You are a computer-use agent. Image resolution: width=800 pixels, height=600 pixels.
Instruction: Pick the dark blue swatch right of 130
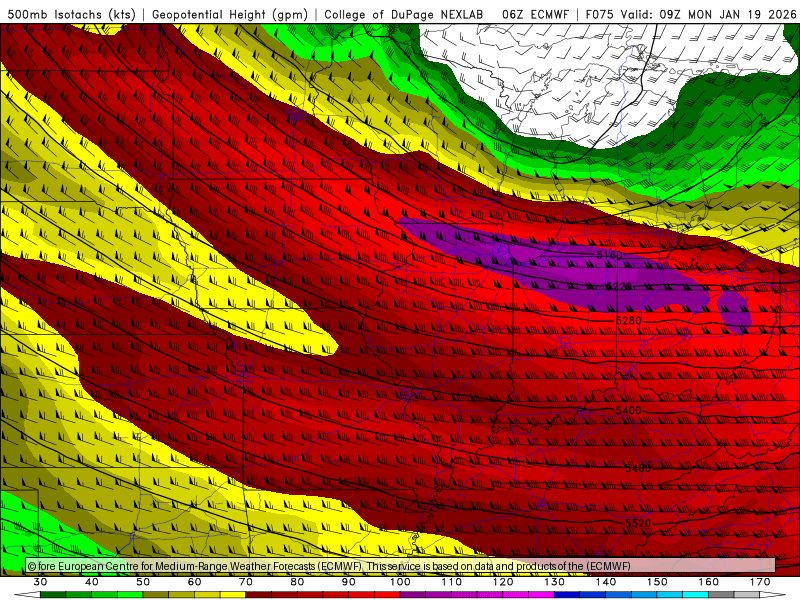[567, 595]
